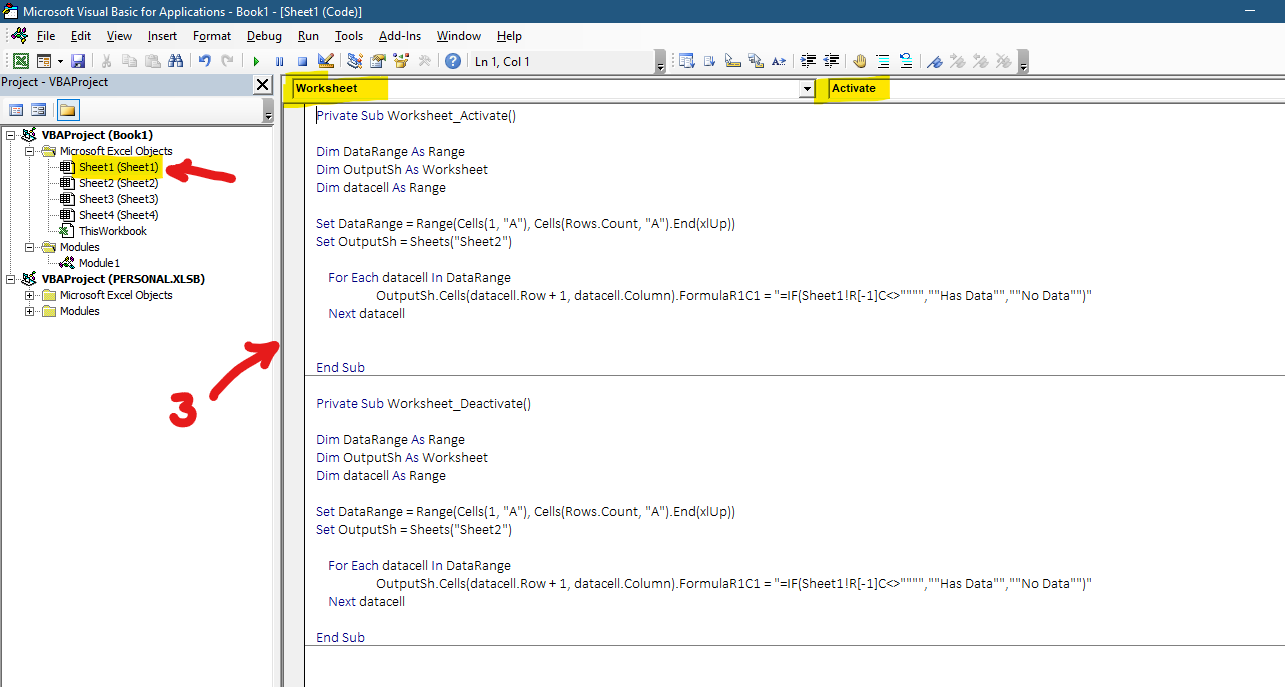Open Visual Basic Help question mark icon
1285x687 pixels.
pyautogui.click(x=452, y=61)
